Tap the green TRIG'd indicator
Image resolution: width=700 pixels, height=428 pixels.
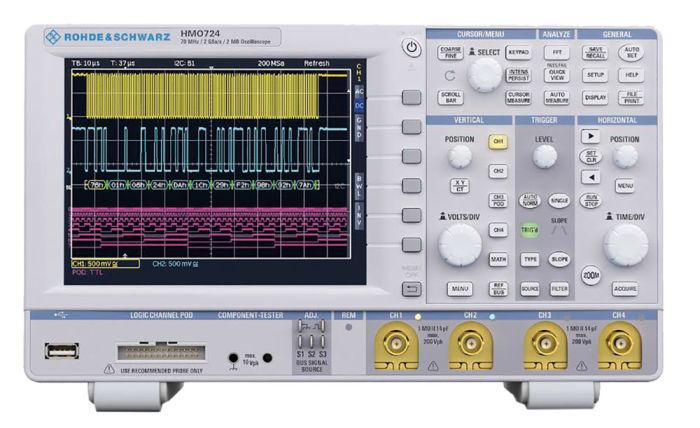pos(529,230)
